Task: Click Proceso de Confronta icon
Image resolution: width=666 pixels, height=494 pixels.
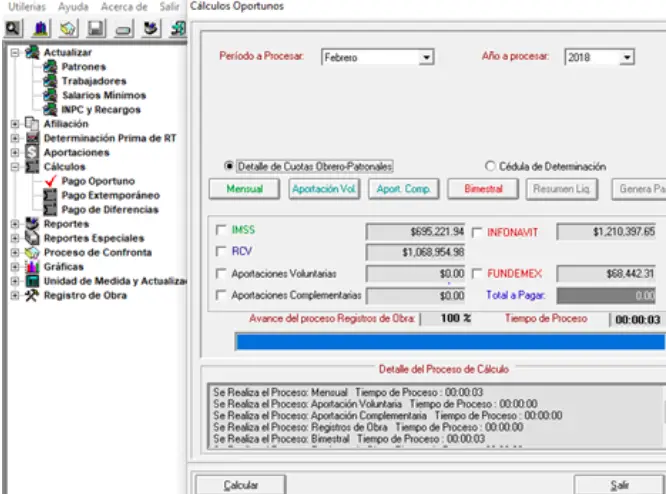Action: [32, 252]
